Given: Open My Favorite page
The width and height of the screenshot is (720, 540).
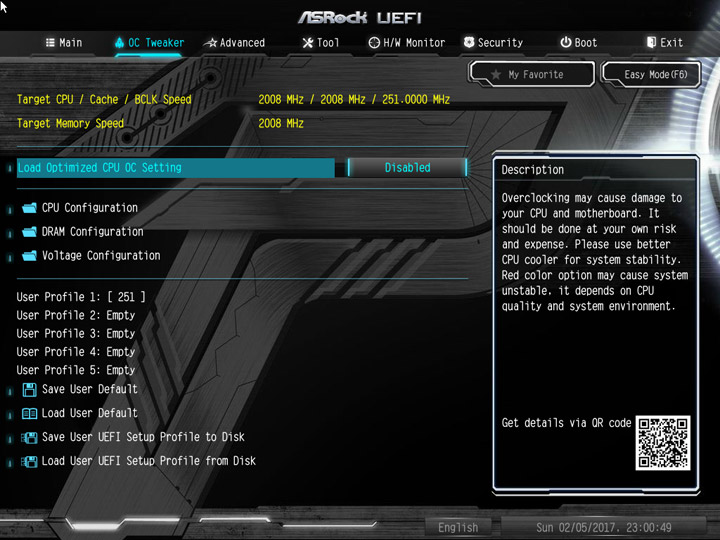Looking at the screenshot, I should tap(531, 74).
